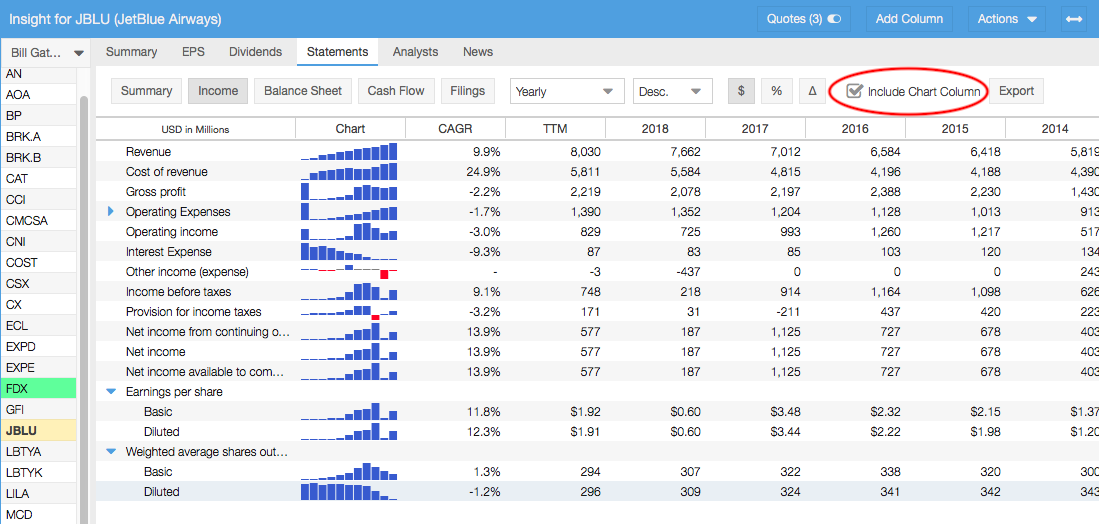Click the Income before taxes row label

pos(179,291)
